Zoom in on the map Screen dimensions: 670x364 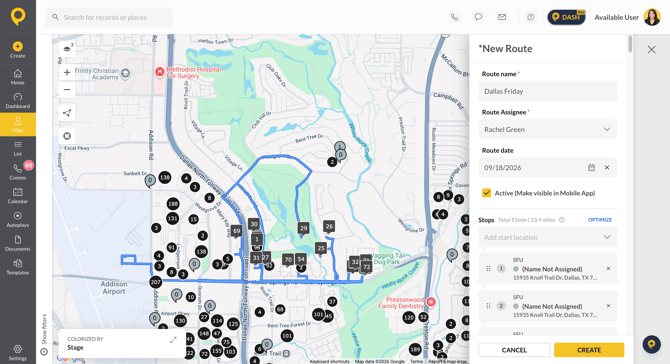[67, 72]
